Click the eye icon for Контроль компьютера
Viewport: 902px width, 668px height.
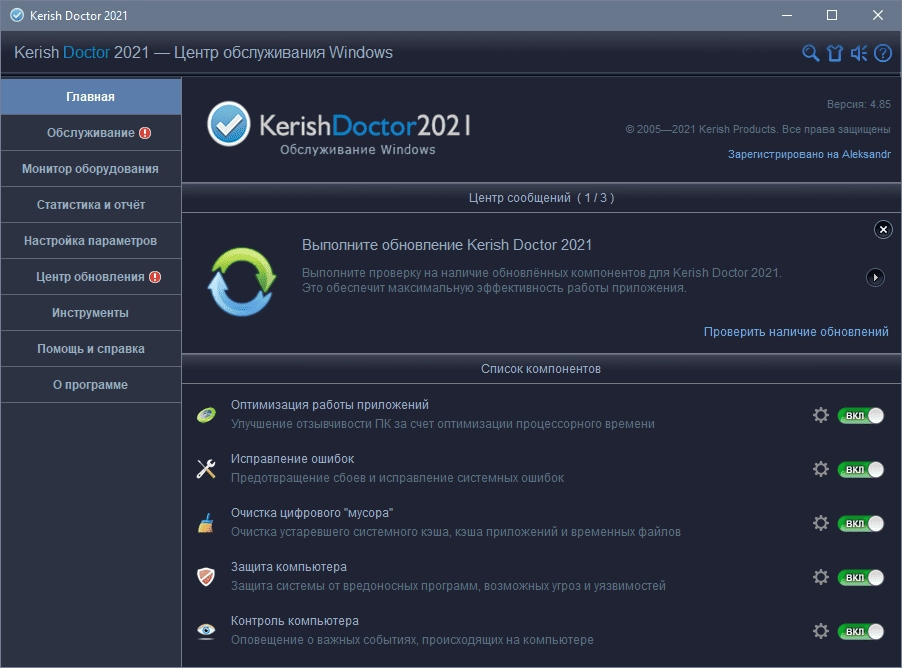tap(206, 631)
